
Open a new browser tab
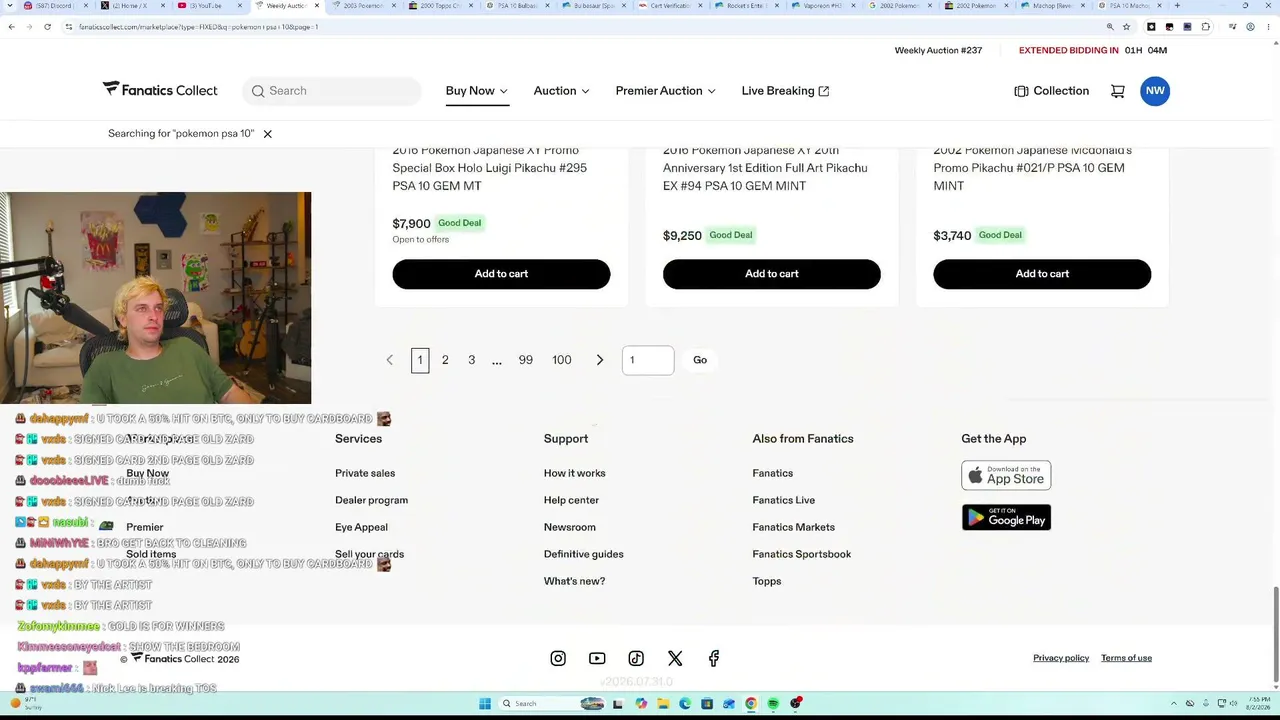(1177, 6)
